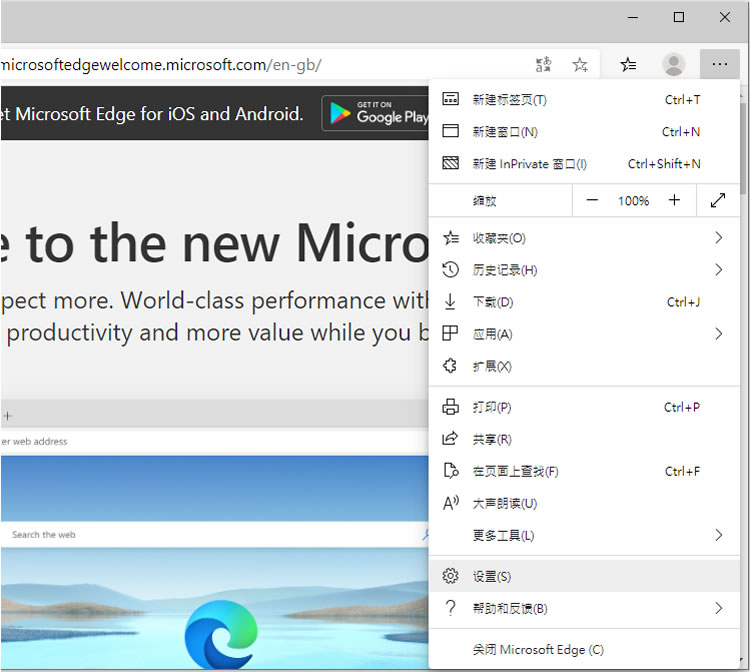Click the Ctrl+Shift+N shortcut text
Screen dimensions: 750x672
664,164
